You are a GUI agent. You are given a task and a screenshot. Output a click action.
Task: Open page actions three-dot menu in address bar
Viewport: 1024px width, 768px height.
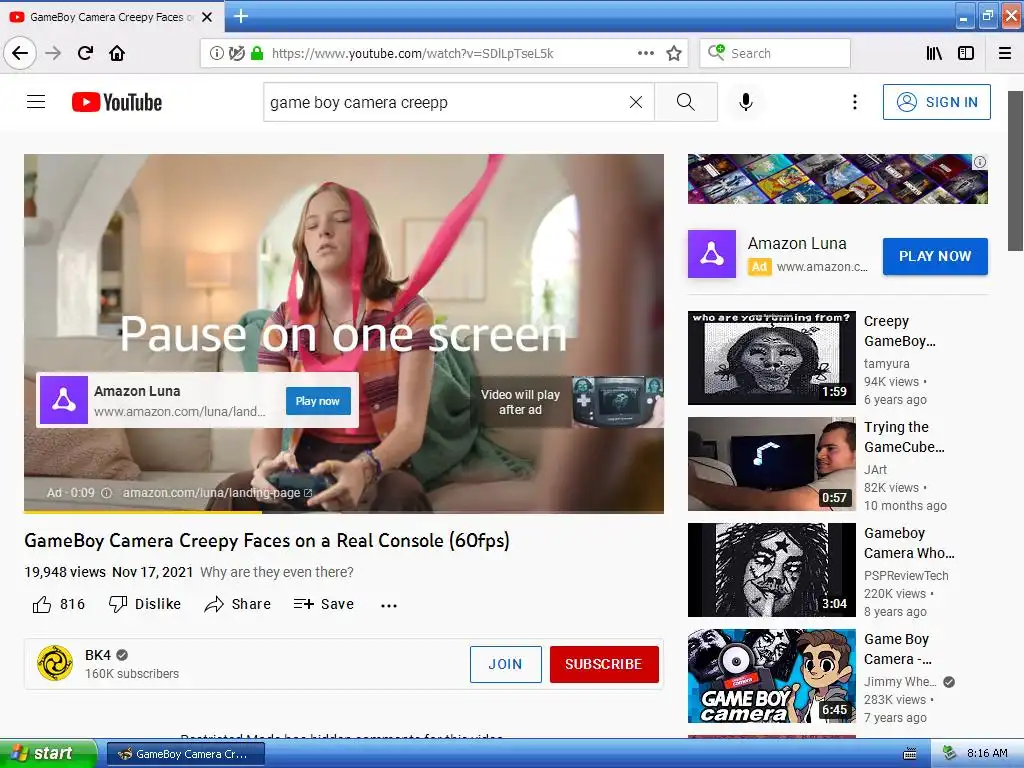pos(645,54)
